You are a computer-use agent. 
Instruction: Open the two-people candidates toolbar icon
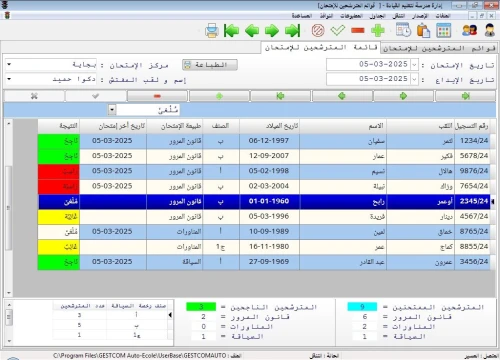(469, 30)
